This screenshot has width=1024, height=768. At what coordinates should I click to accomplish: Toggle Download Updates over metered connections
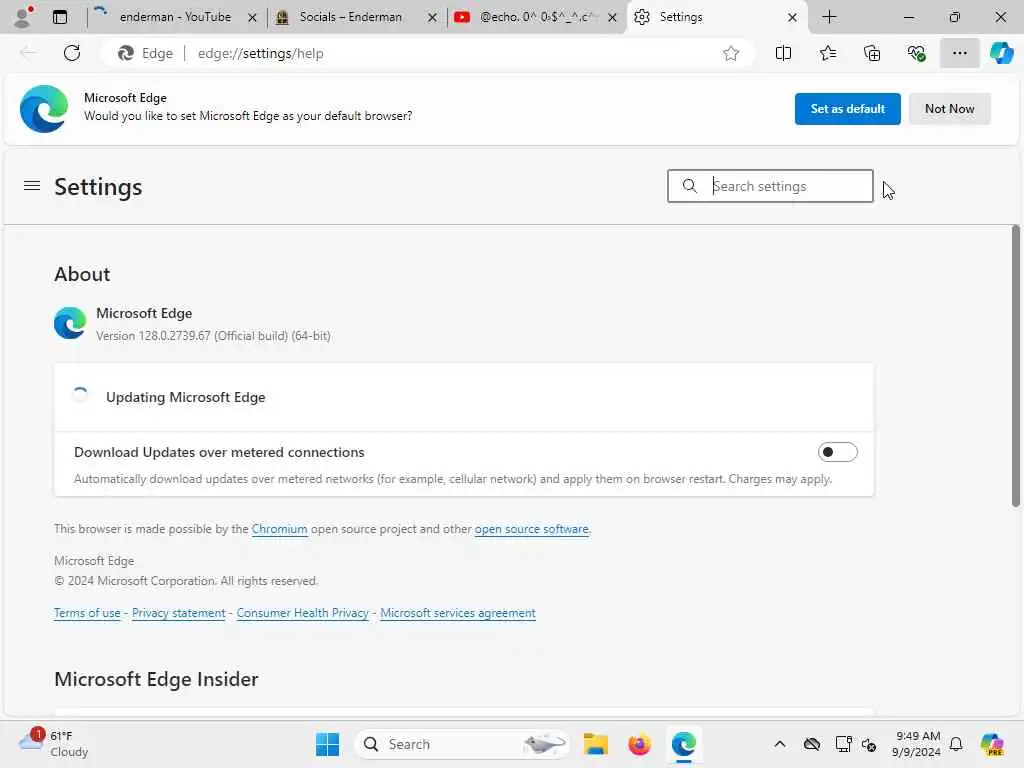pos(837,452)
